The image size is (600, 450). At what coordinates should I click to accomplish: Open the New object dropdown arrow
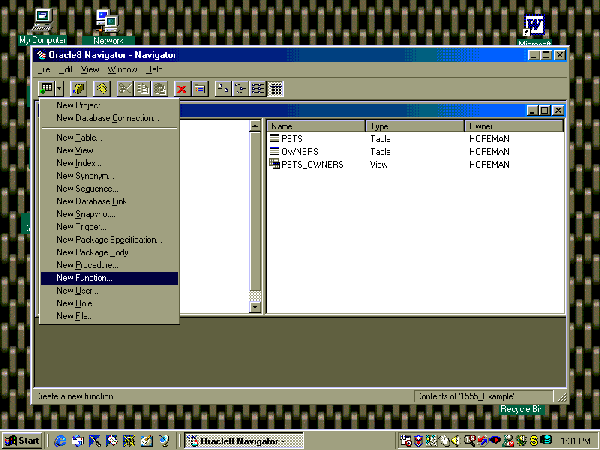pyautogui.click(x=59, y=89)
